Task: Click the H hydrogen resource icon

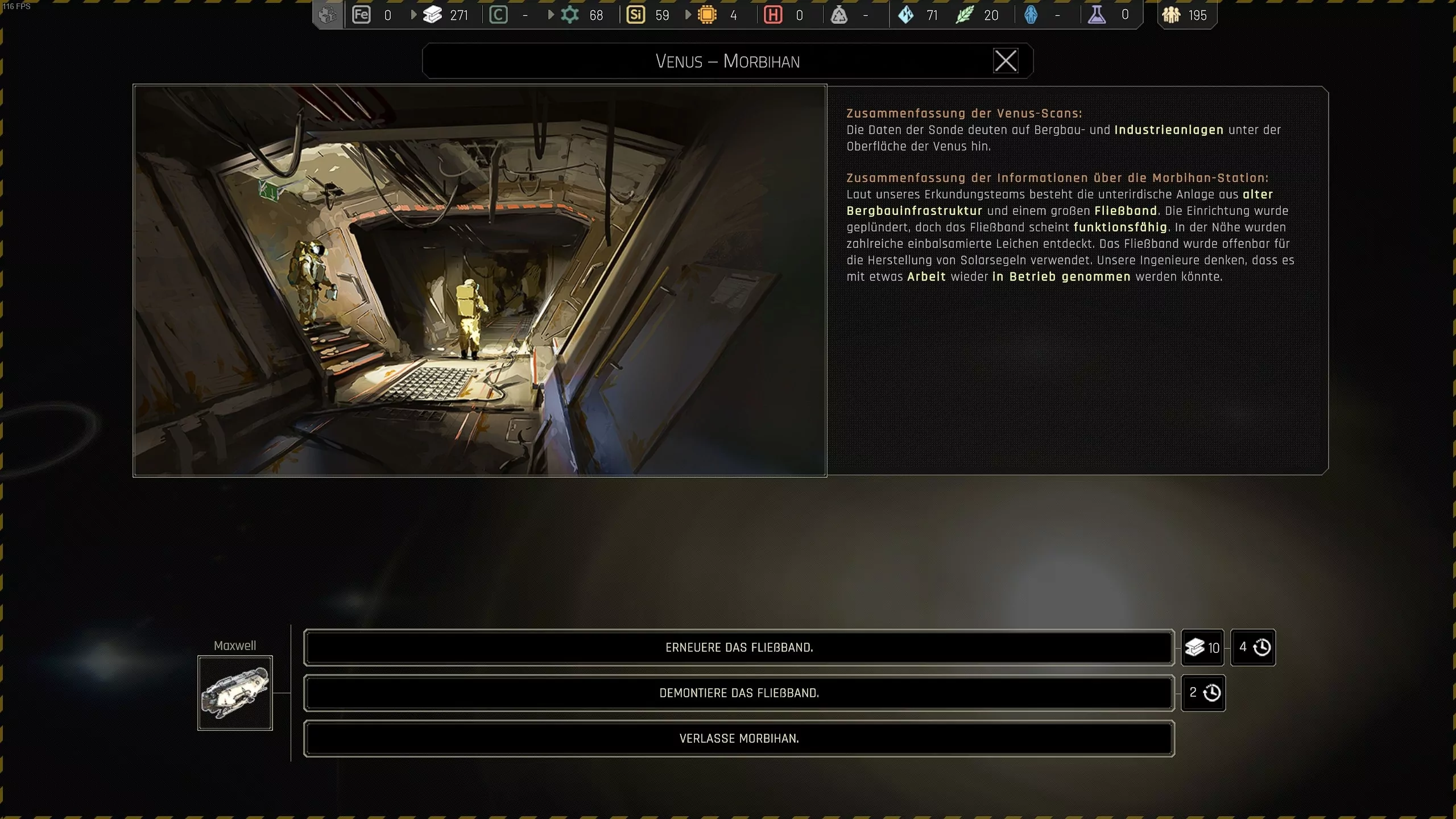Action: [773, 15]
